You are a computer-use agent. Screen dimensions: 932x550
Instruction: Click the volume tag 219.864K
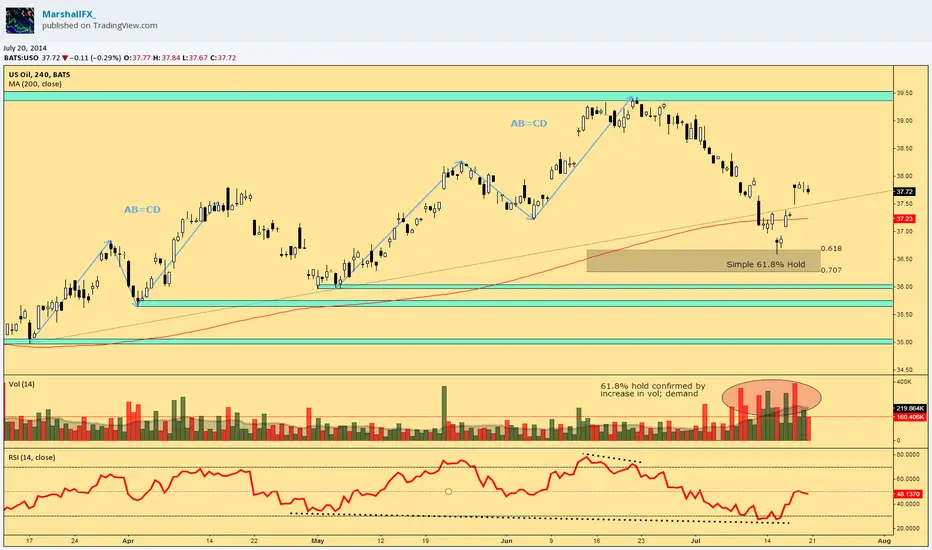[x=910, y=408]
